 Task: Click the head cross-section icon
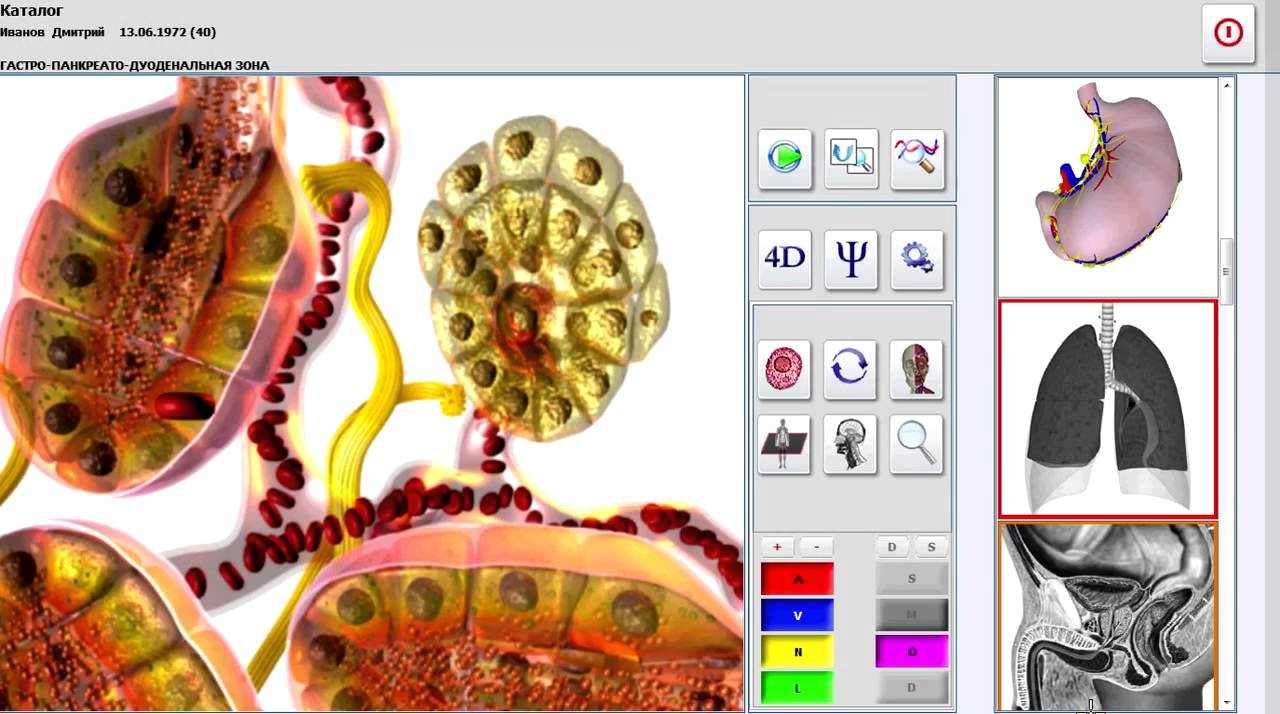[851, 444]
